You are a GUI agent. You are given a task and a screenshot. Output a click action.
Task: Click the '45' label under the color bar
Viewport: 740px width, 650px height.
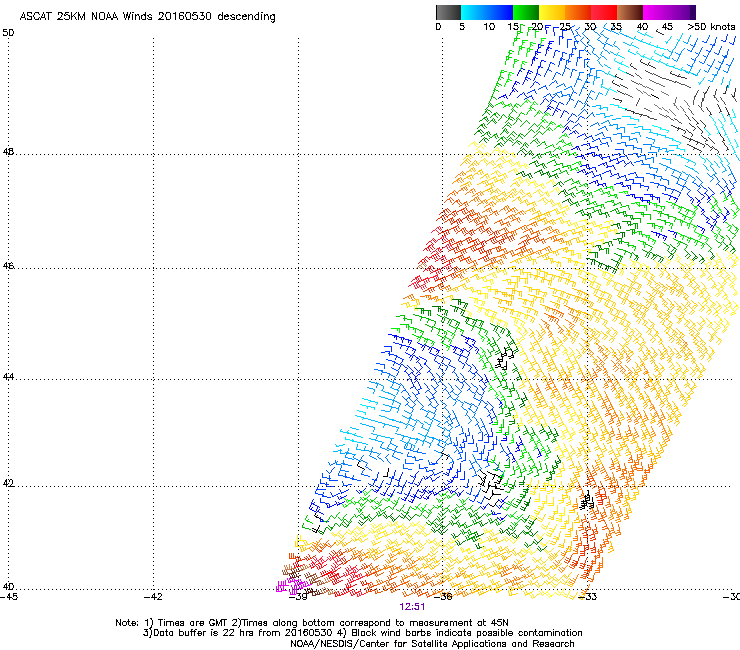tap(667, 26)
